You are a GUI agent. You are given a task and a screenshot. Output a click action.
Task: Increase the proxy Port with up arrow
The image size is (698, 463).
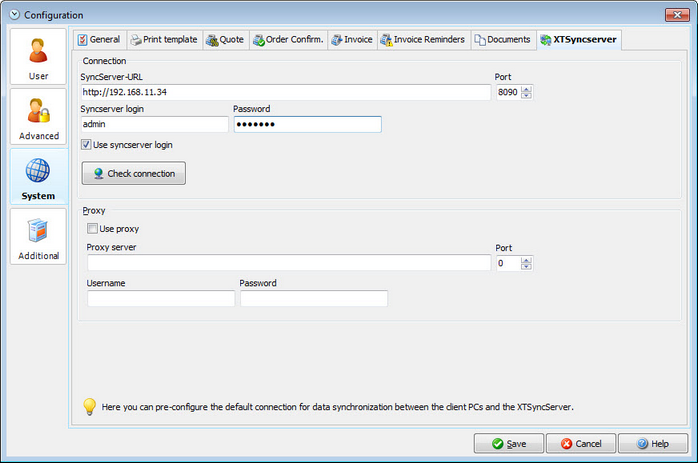coord(527,260)
